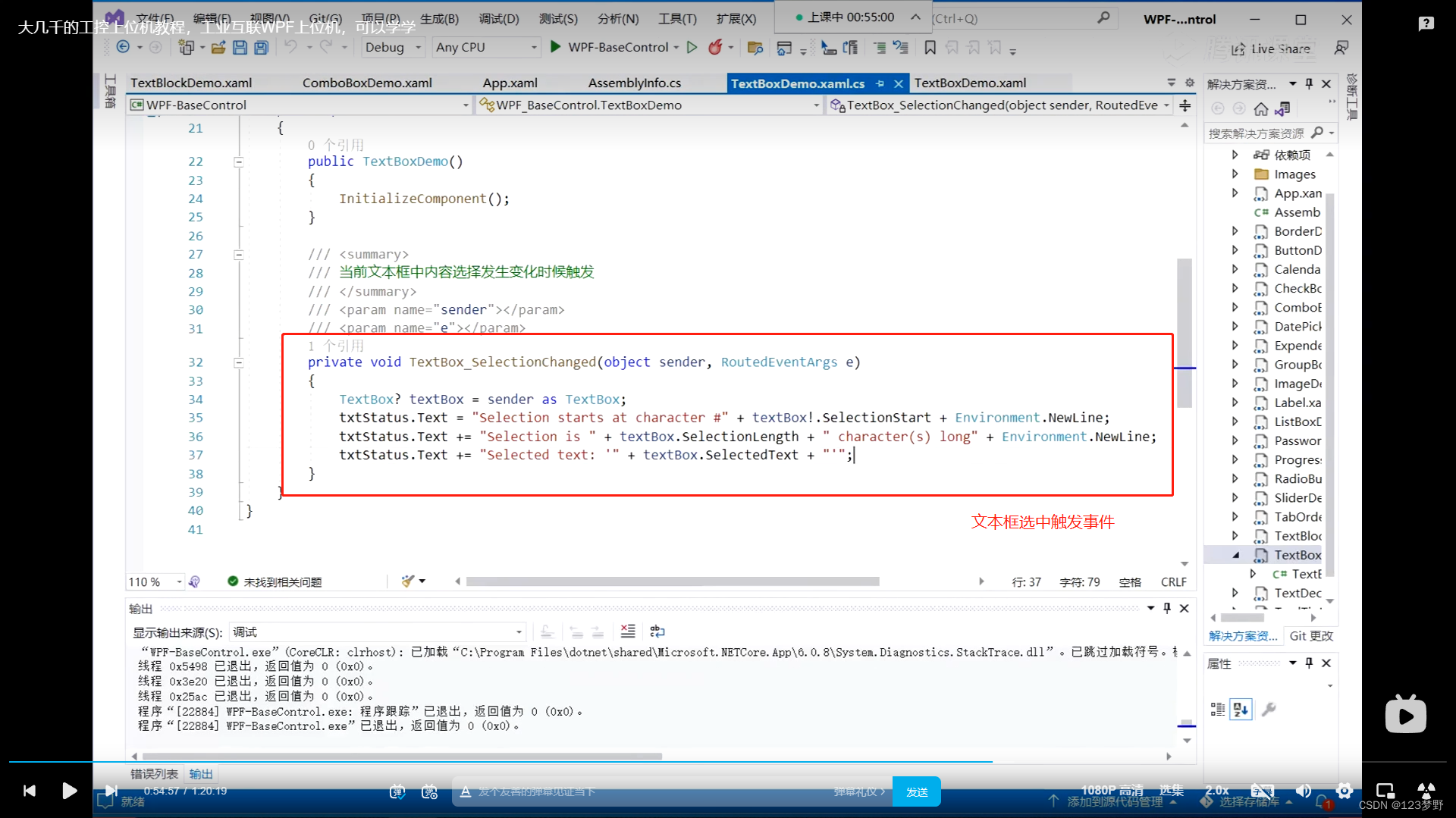1456x818 pixels.
Task: Click Save All toolbar icon
Action: (x=262, y=48)
